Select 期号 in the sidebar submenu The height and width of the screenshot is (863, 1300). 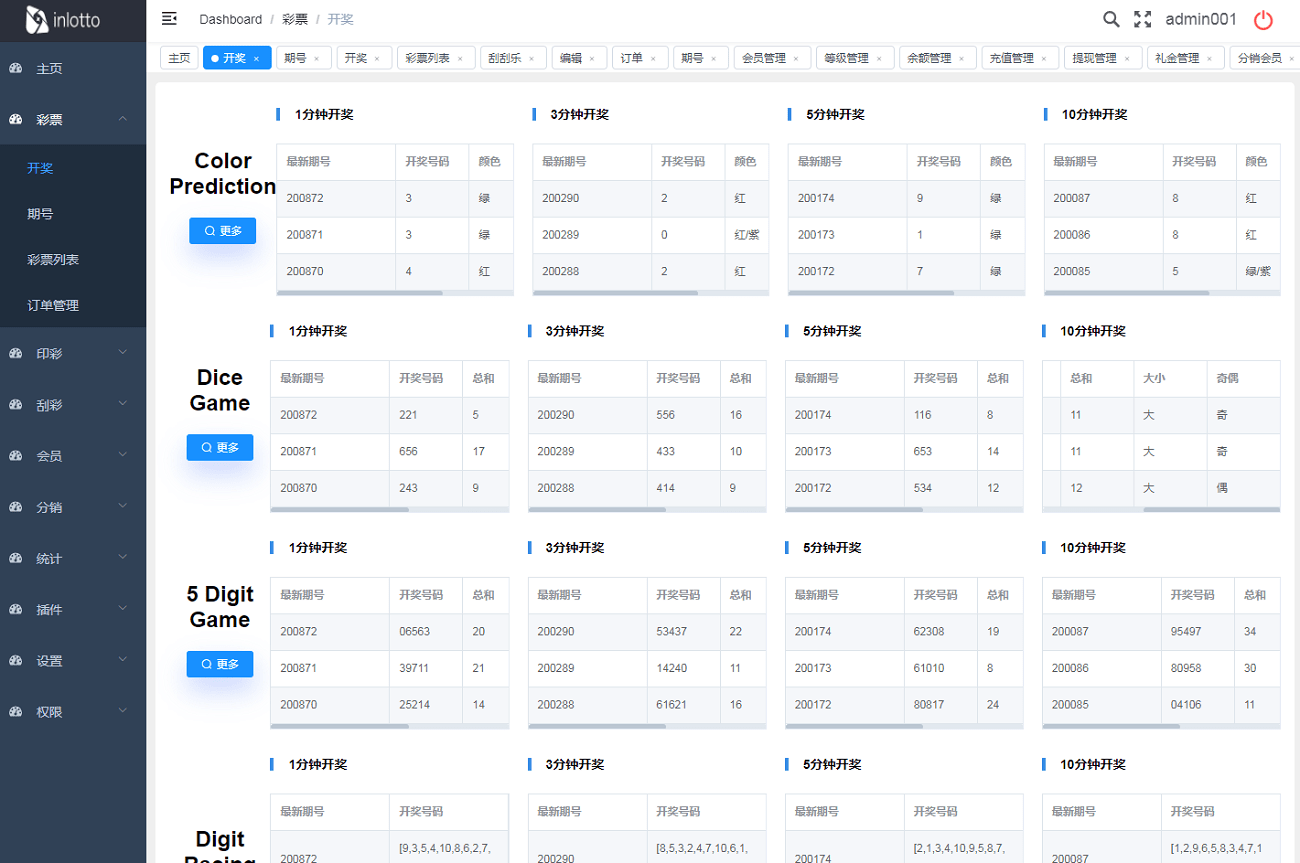point(73,214)
